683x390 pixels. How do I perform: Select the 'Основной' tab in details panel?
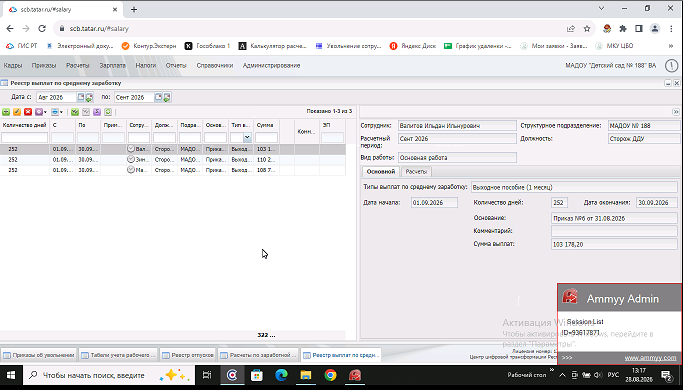[x=381, y=172]
